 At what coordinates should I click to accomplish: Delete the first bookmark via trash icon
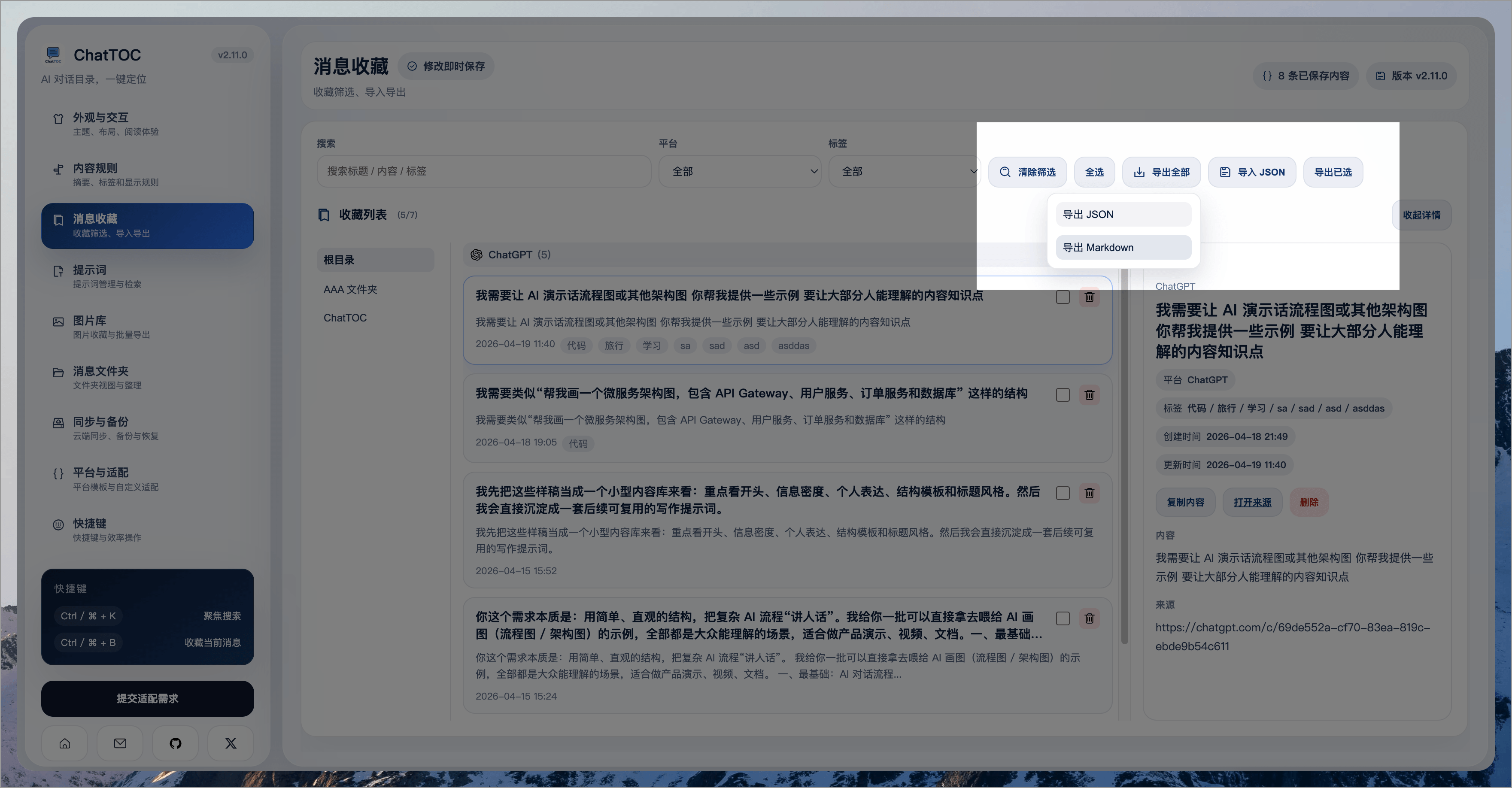pos(1090,297)
